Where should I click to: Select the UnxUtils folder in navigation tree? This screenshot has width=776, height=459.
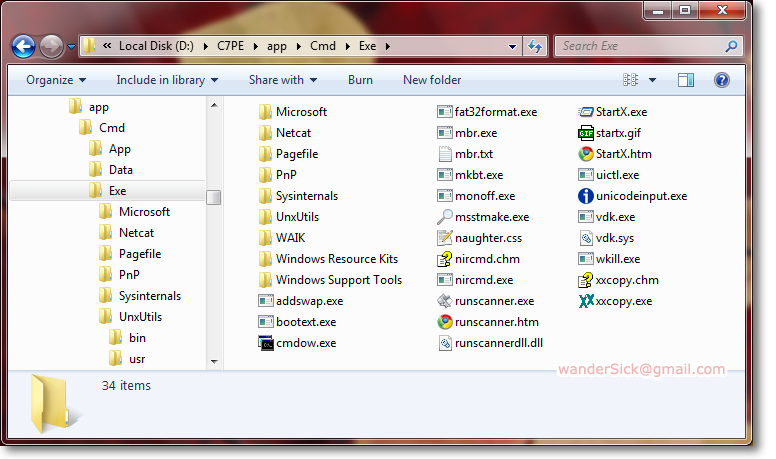click(x=131, y=317)
